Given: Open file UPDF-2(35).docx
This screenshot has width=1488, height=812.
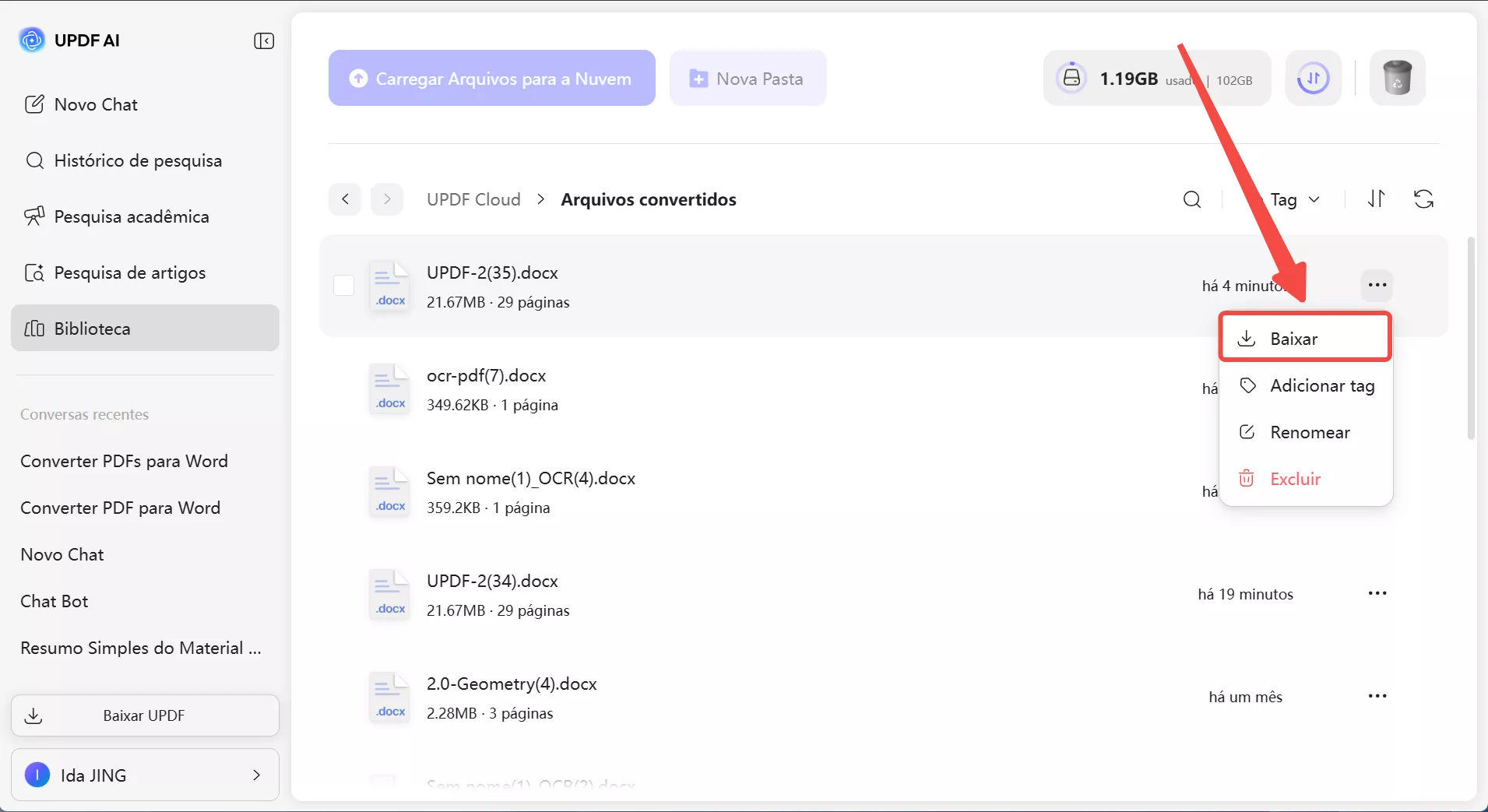Looking at the screenshot, I should click(x=492, y=272).
